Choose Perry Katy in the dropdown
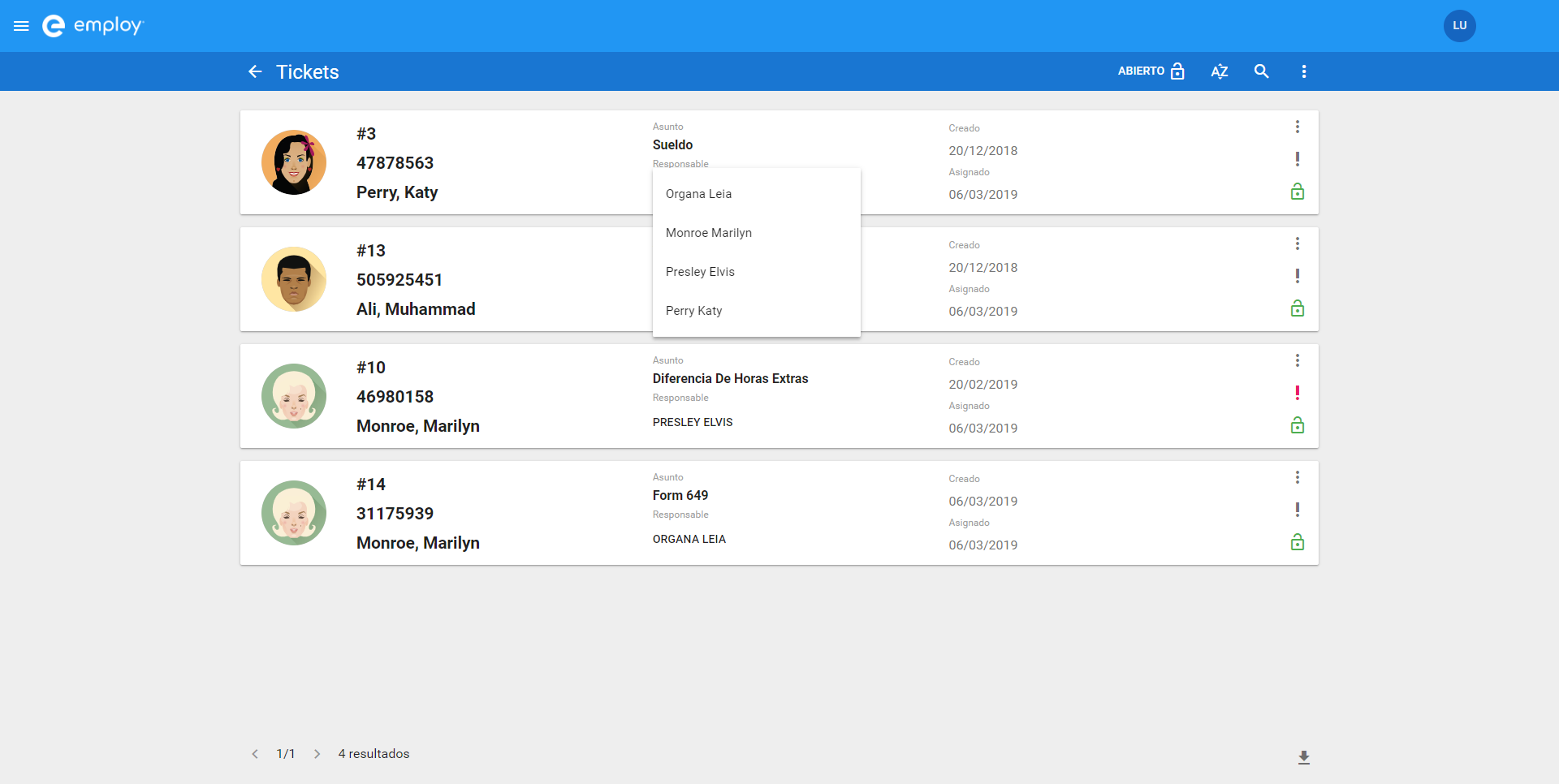This screenshot has width=1559, height=784. coord(756,311)
